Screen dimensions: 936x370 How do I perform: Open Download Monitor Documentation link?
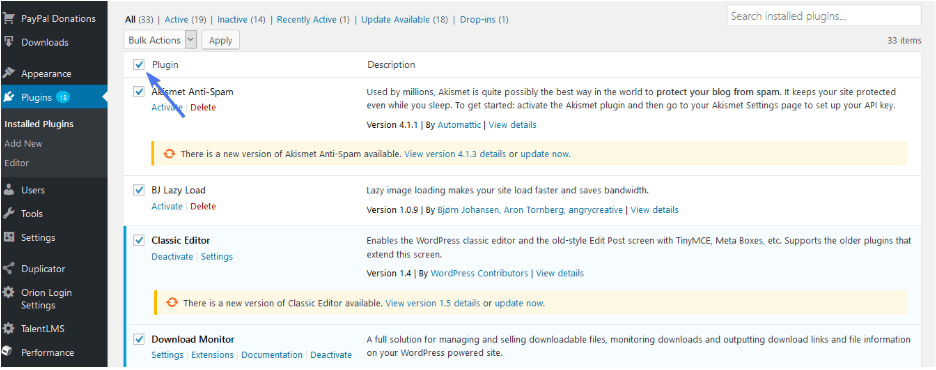272,354
